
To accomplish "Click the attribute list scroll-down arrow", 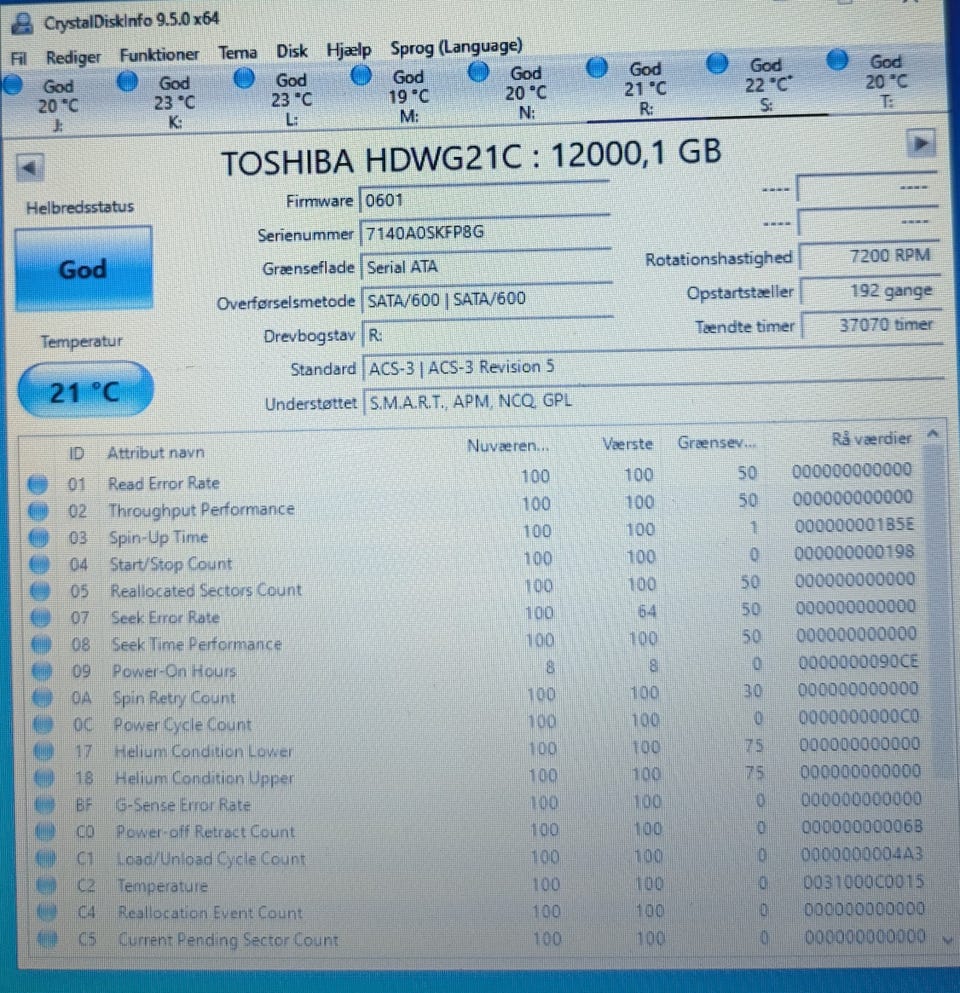I will tap(947, 940).
